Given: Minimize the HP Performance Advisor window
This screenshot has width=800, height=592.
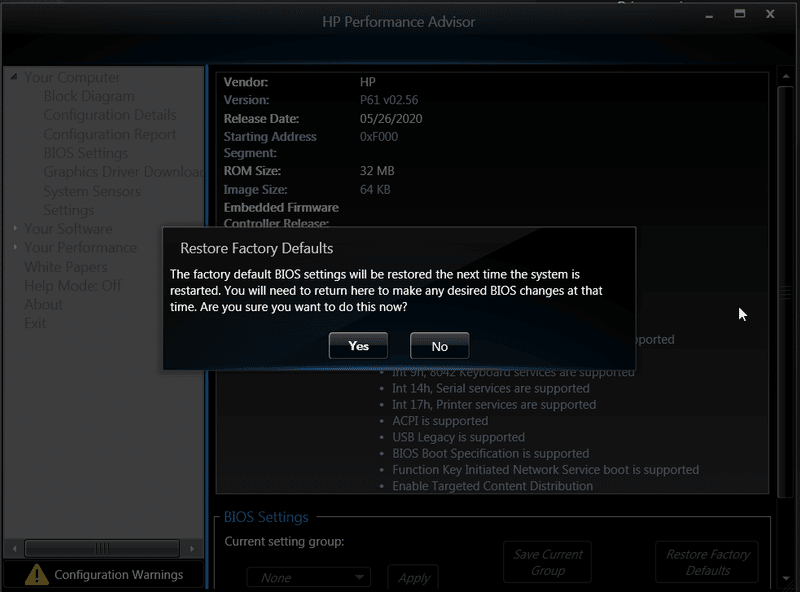Looking at the screenshot, I should (x=709, y=15).
